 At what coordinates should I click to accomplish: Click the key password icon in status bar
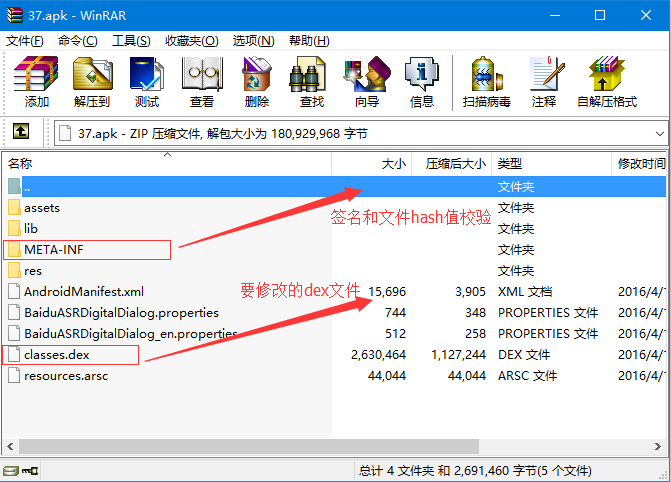pyautogui.click(x=30, y=471)
